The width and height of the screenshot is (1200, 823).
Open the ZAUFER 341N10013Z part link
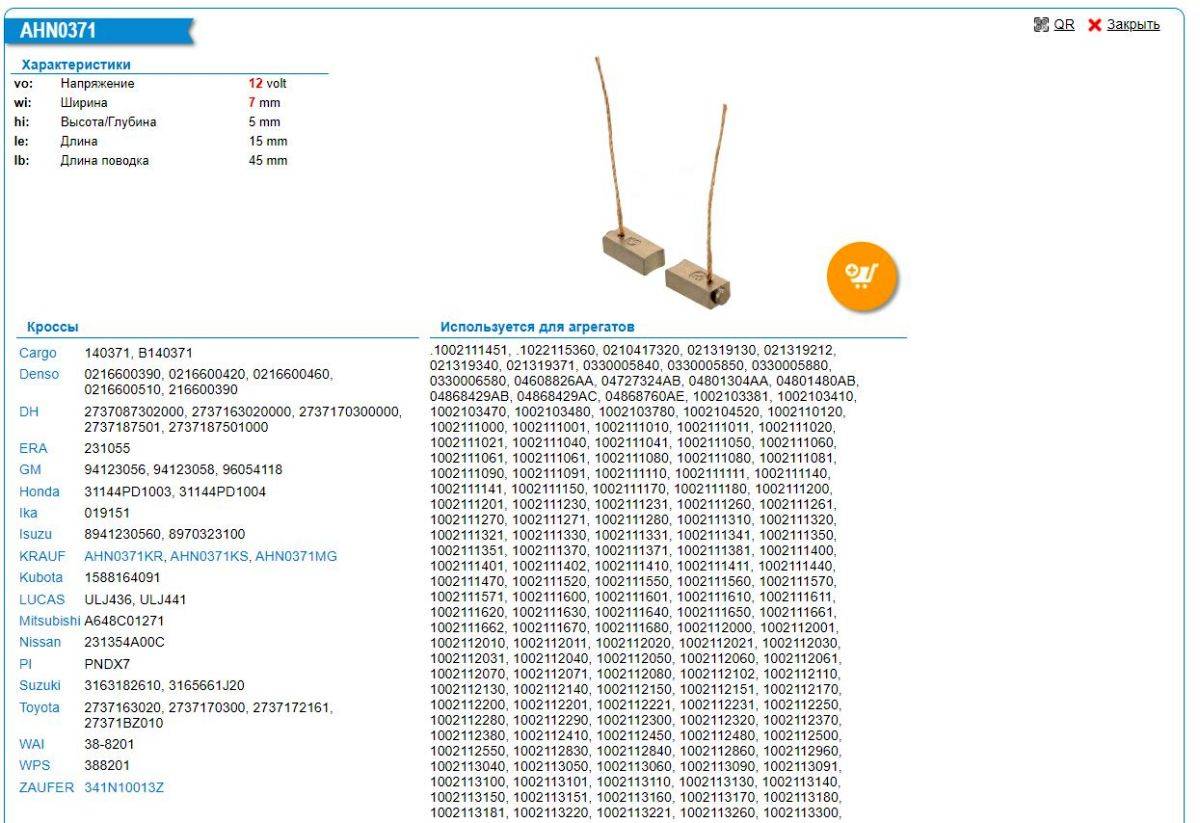pyautogui.click(x=124, y=787)
